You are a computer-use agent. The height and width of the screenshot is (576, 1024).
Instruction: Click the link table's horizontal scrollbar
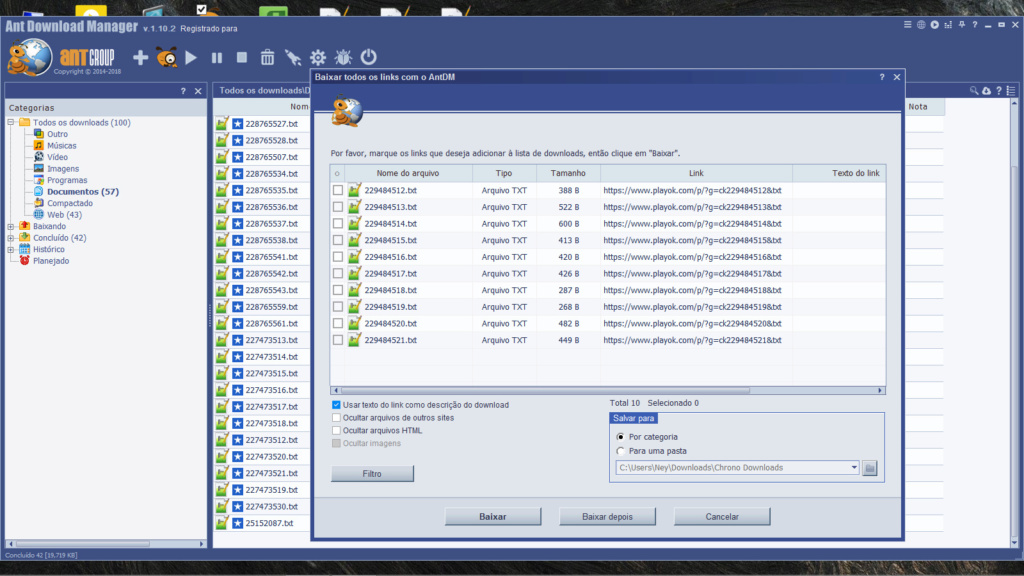545,391
